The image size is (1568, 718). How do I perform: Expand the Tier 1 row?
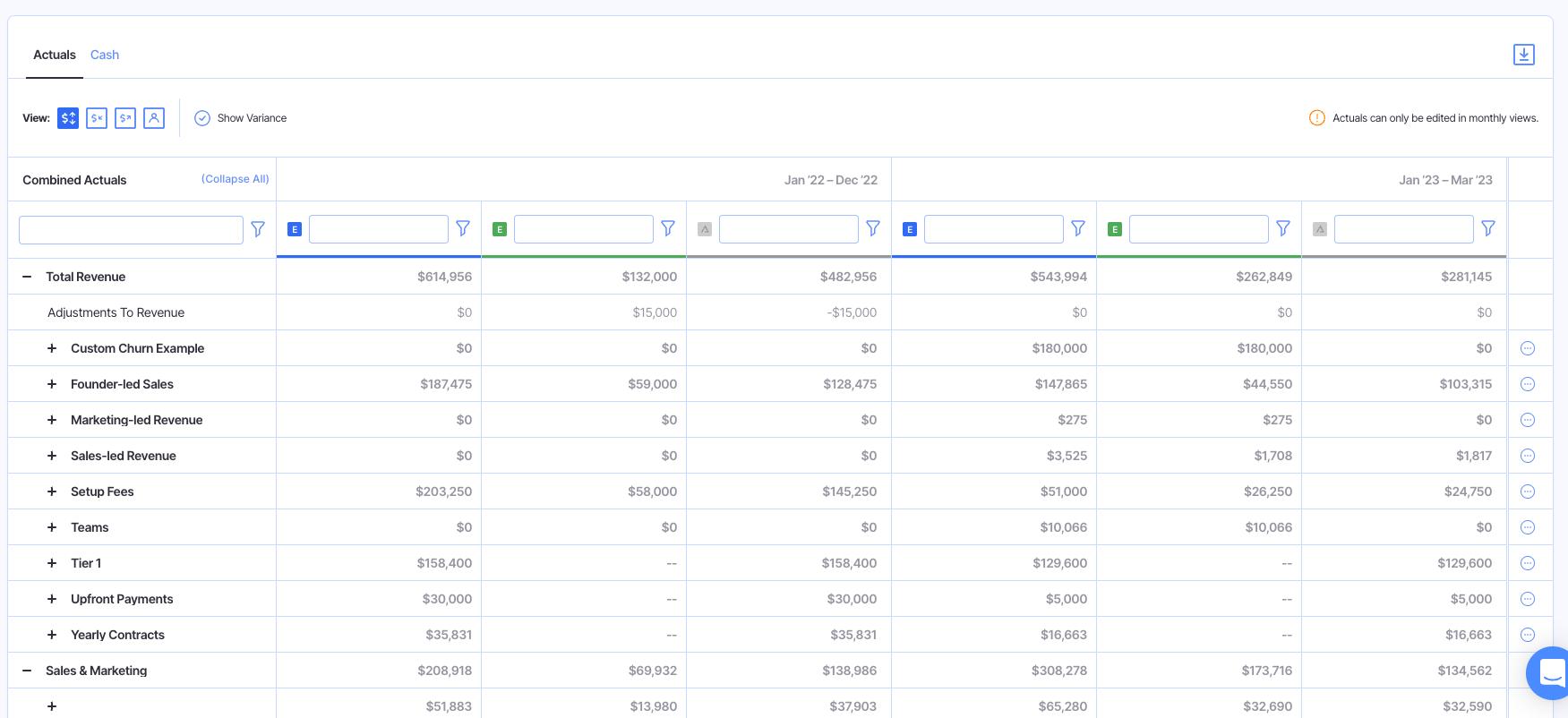[52, 563]
